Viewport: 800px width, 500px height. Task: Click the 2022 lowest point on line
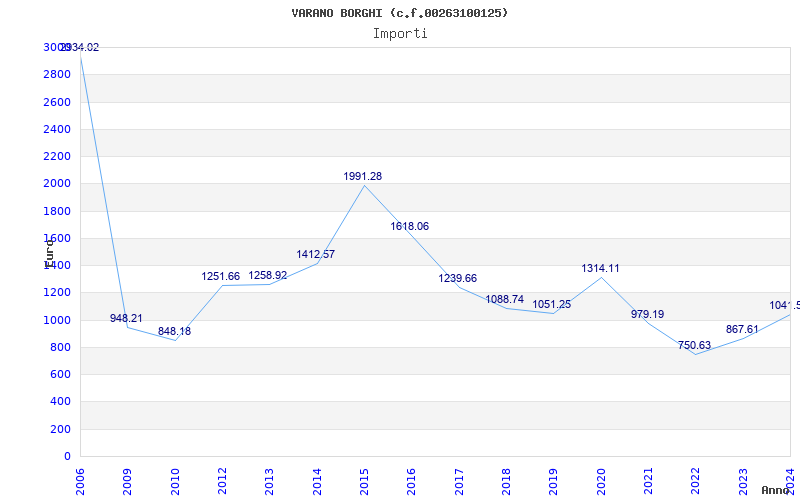pyautogui.click(x=695, y=354)
